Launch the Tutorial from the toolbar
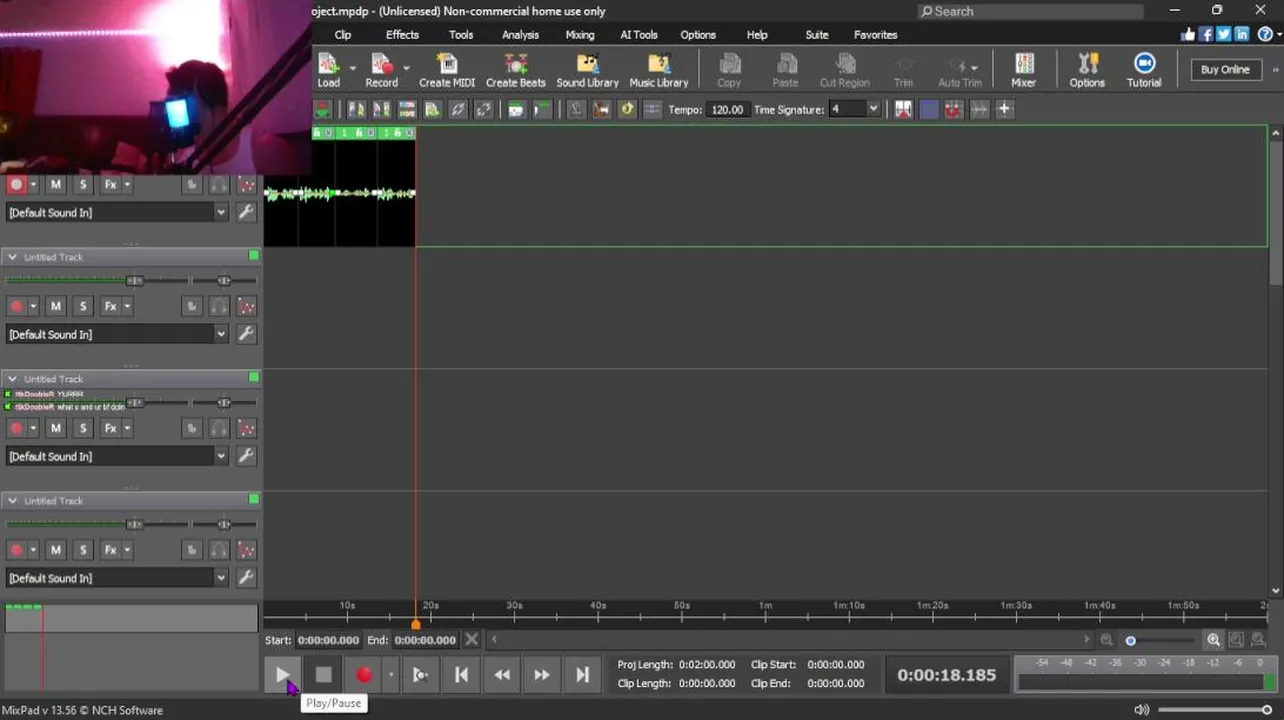Viewport: 1284px width, 720px height. click(x=1144, y=70)
